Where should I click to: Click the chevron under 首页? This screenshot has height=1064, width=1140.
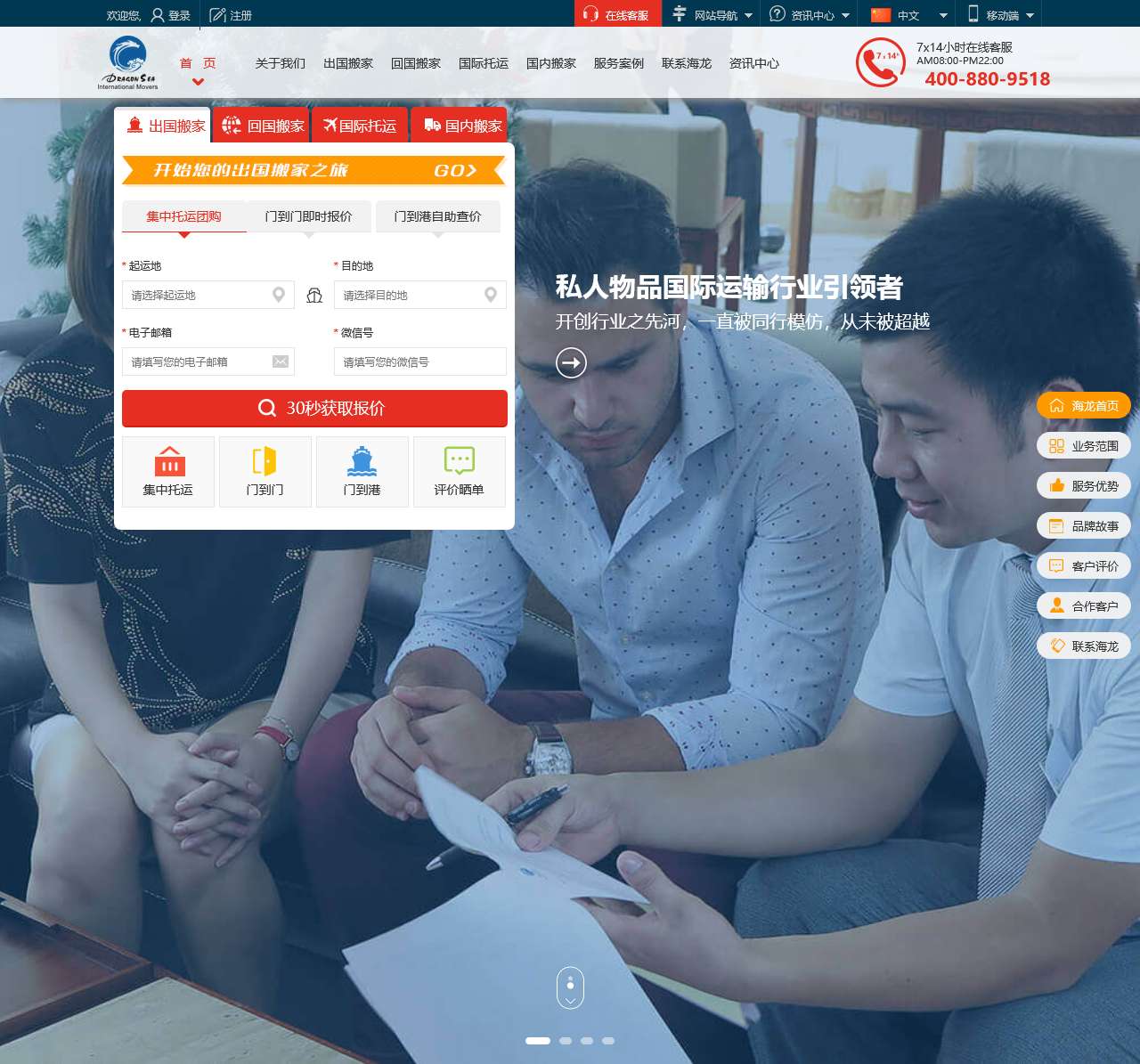(198, 82)
